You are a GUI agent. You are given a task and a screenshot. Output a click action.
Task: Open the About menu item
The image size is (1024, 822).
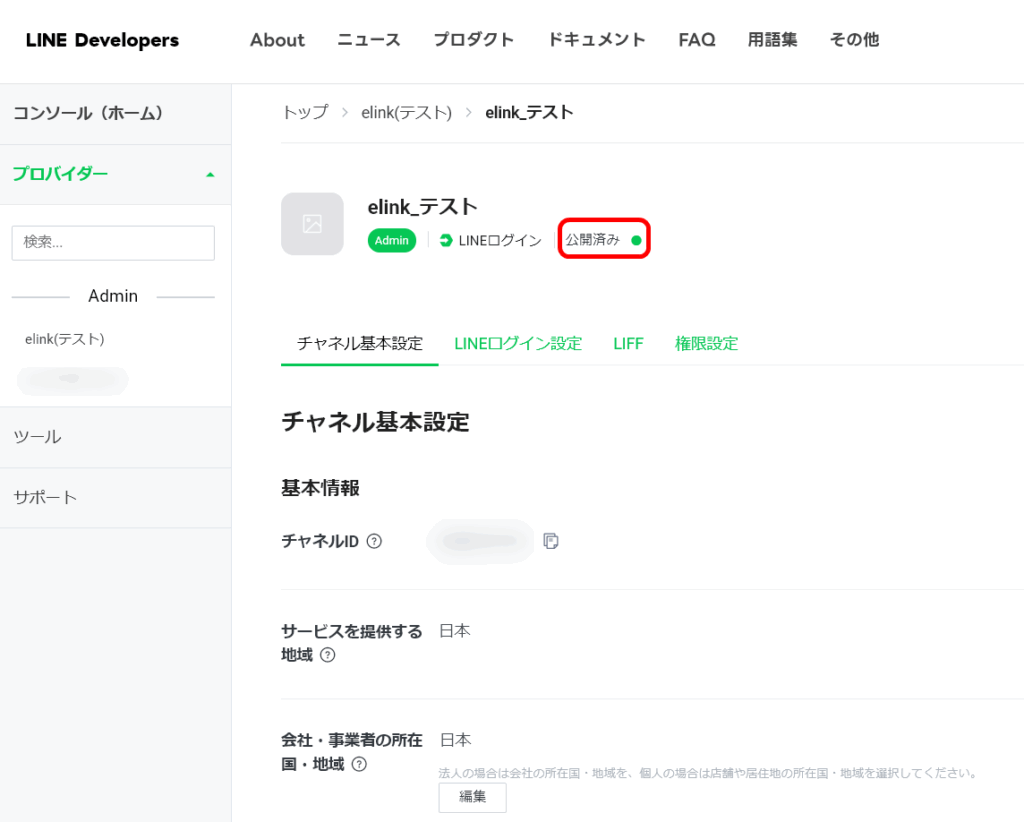coord(277,40)
